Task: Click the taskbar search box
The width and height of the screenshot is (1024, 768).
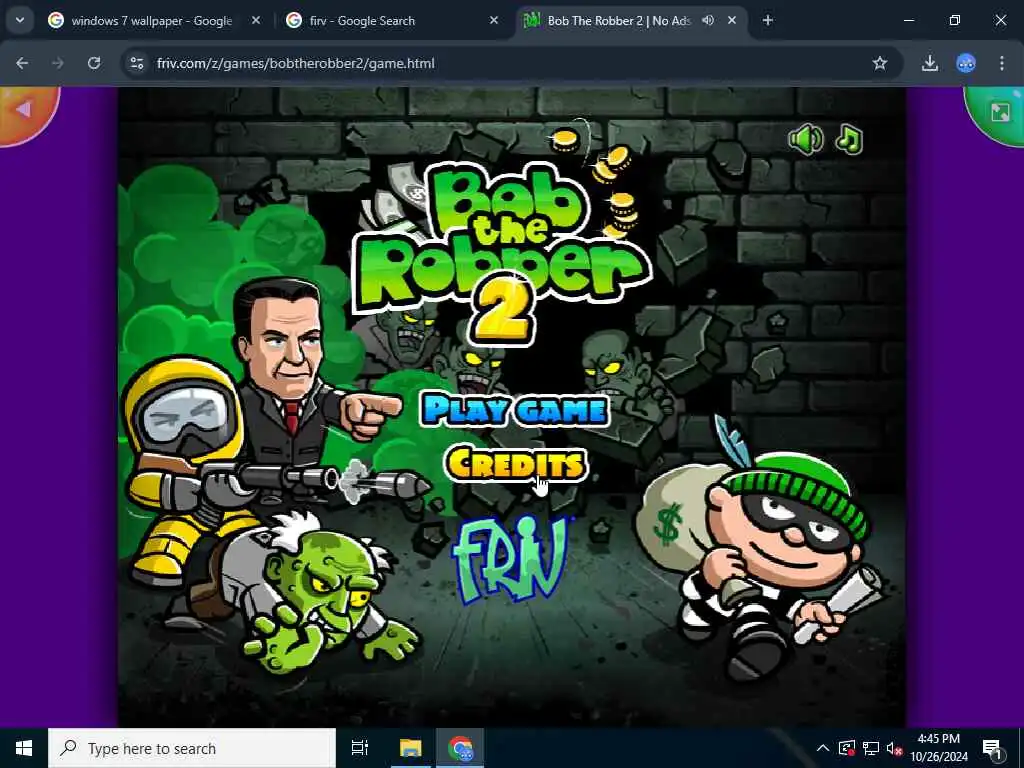Action: click(192, 748)
